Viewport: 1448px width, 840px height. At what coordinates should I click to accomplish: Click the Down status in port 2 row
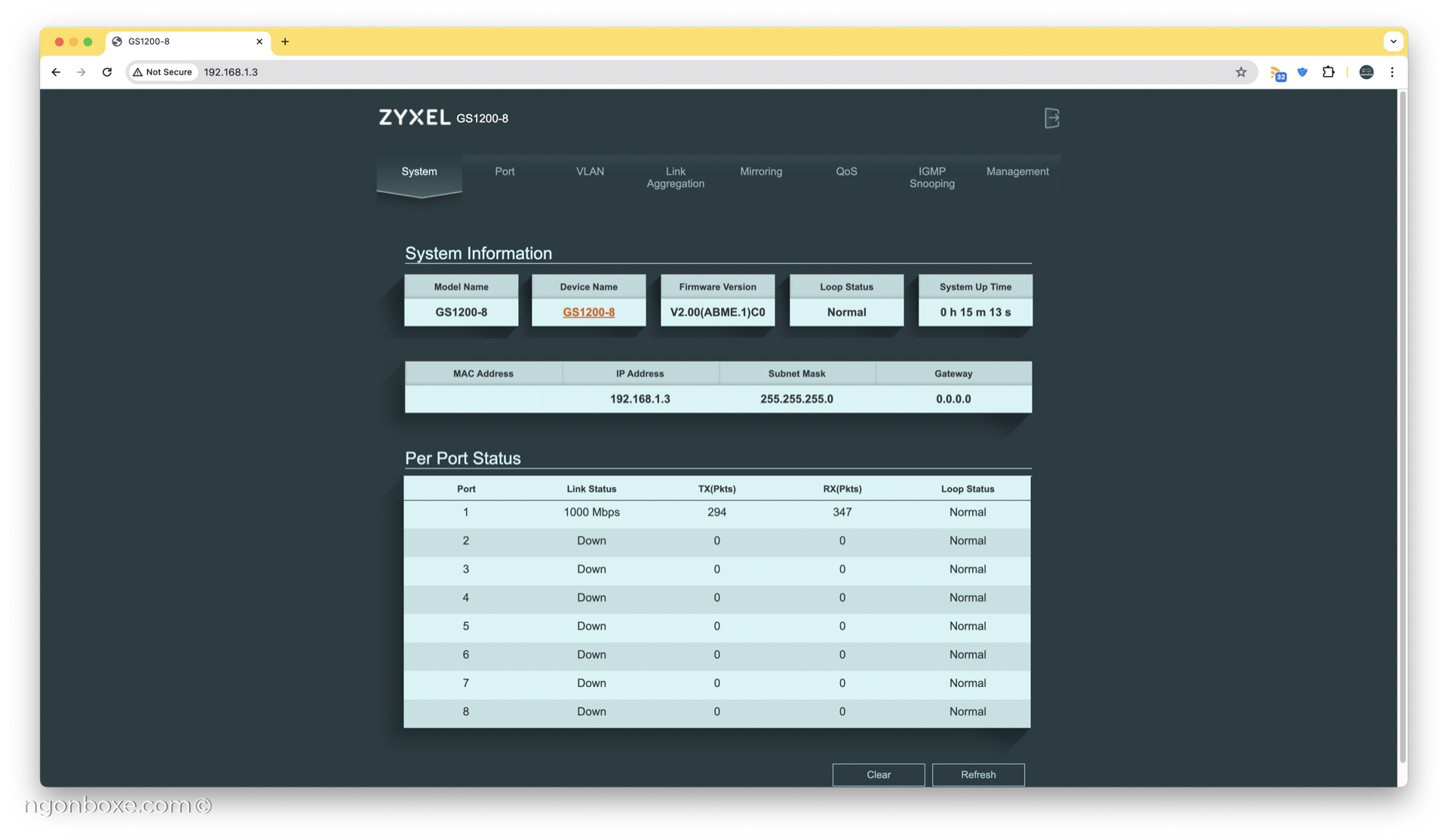pyautogui.click(x=591, y=541)
